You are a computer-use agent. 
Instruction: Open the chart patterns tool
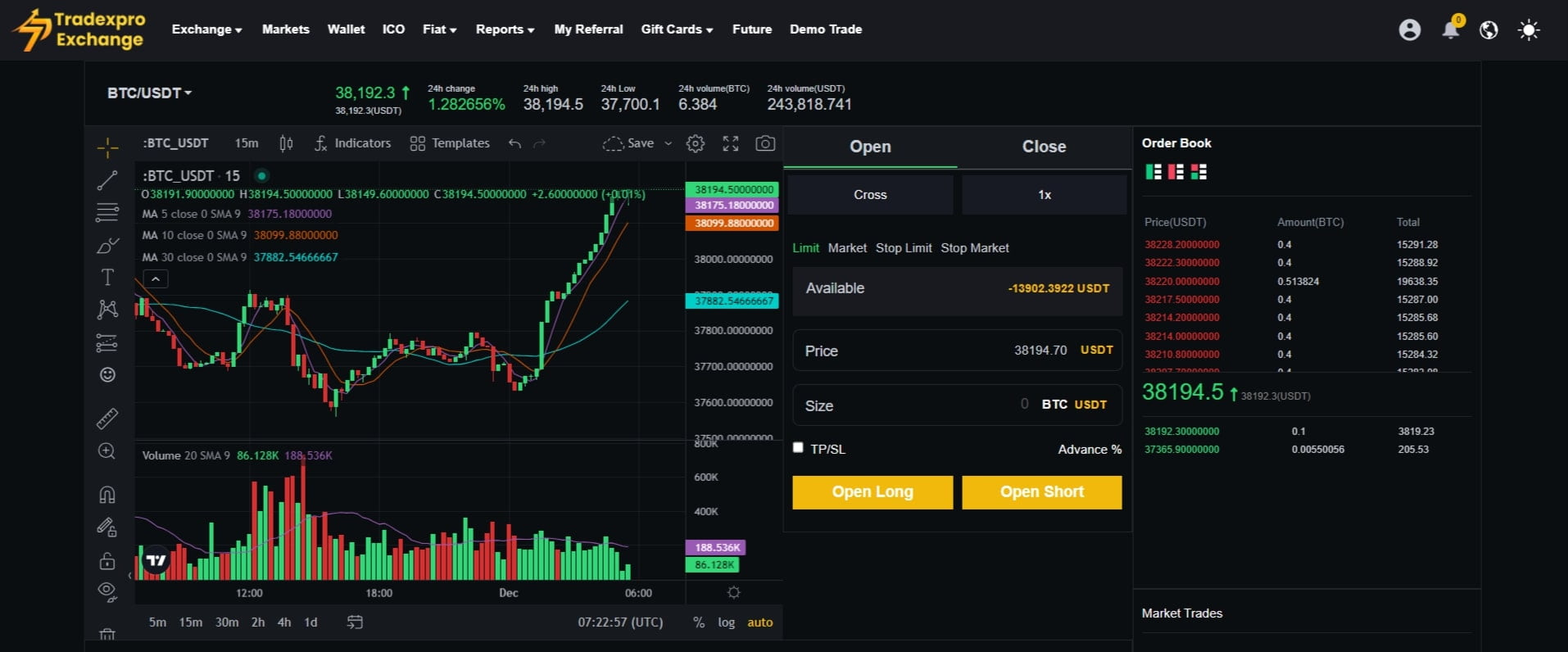pos(107,310)
